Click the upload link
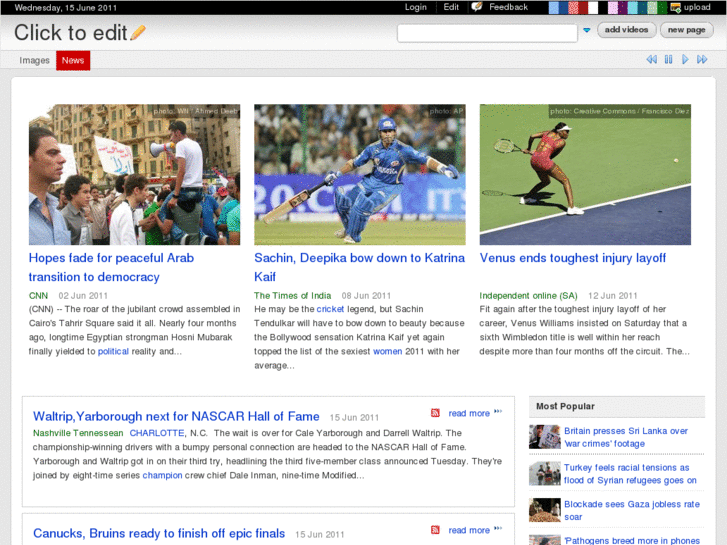This screenshot has width=727, height=545. click(697, 7)
